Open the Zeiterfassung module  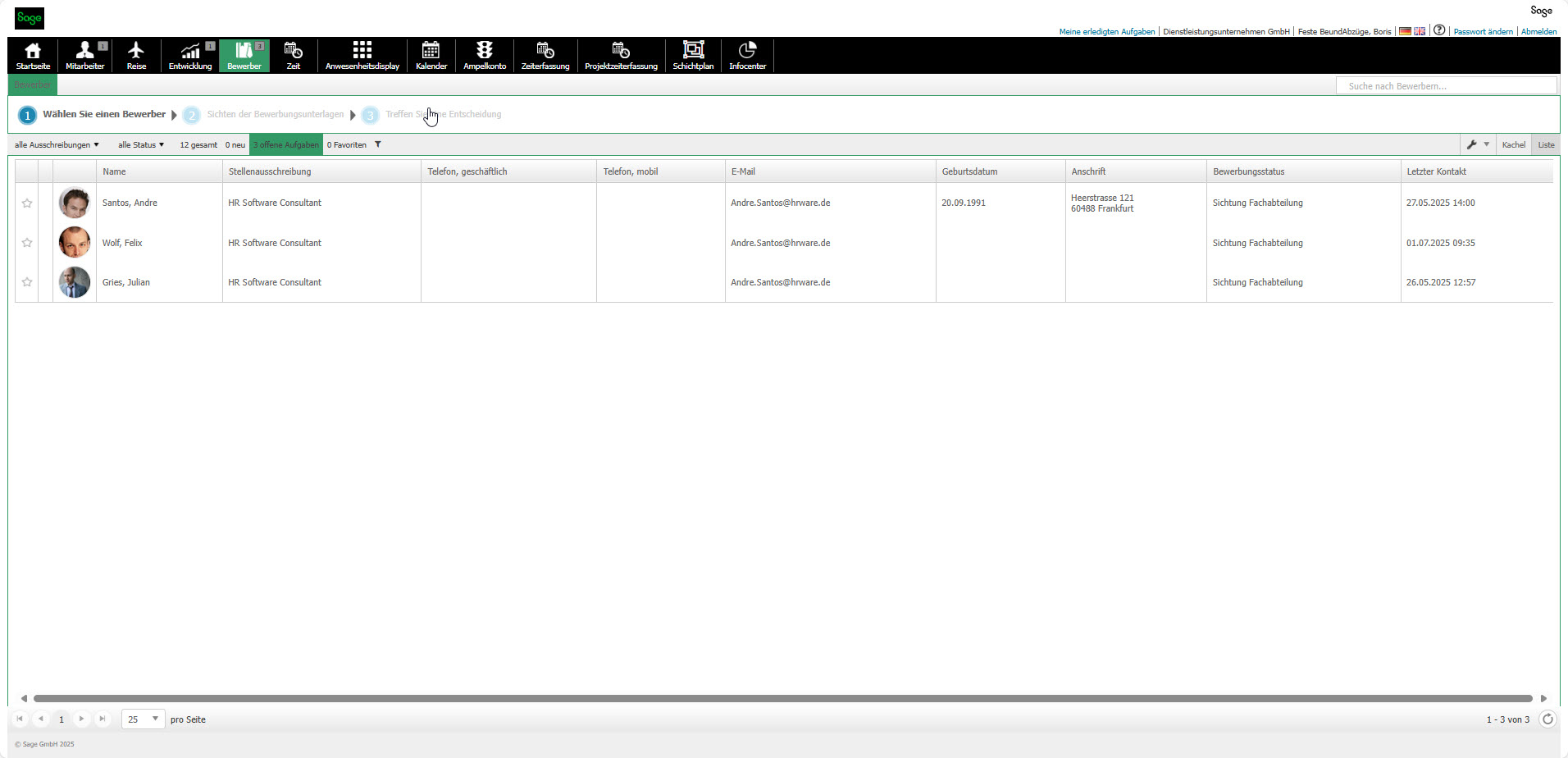pos(545,55)
